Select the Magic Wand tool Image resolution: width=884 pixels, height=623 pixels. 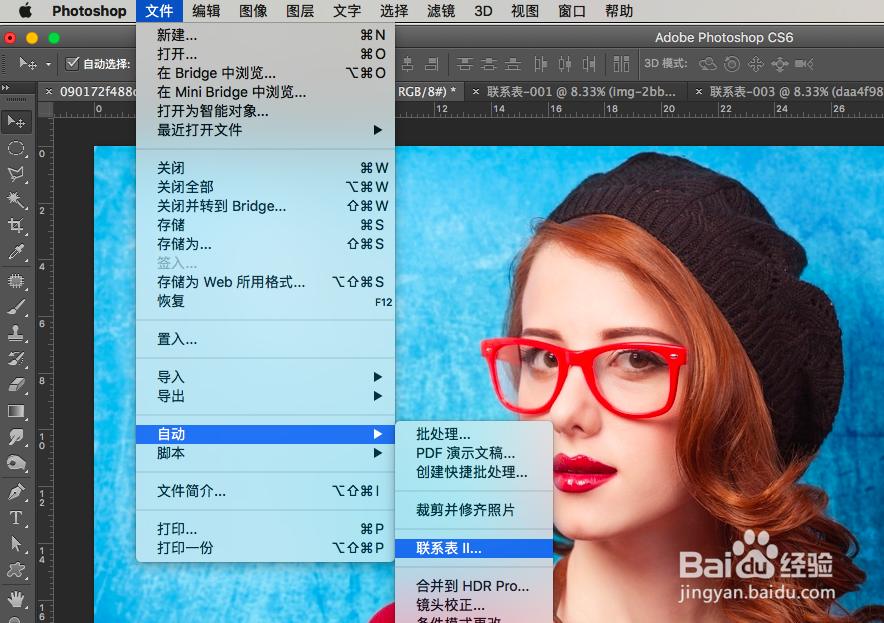[x=16, y=200]
